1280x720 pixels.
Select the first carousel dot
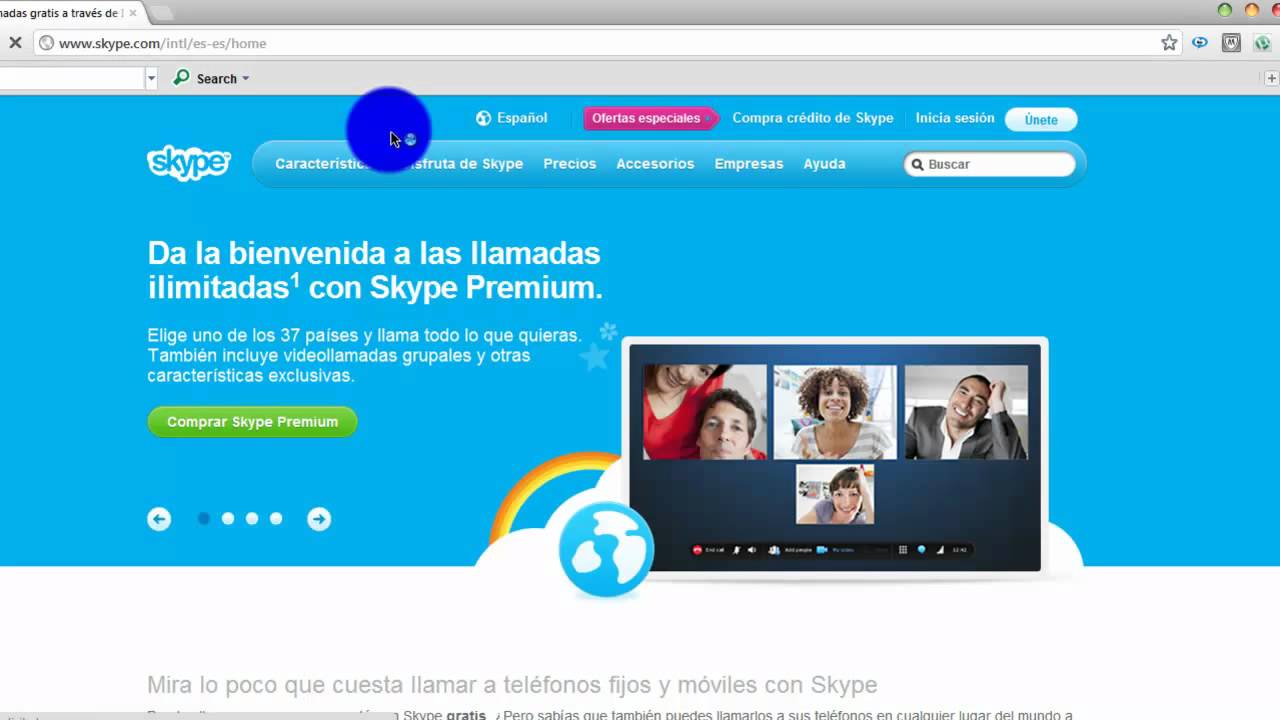[x=204, y=519]
